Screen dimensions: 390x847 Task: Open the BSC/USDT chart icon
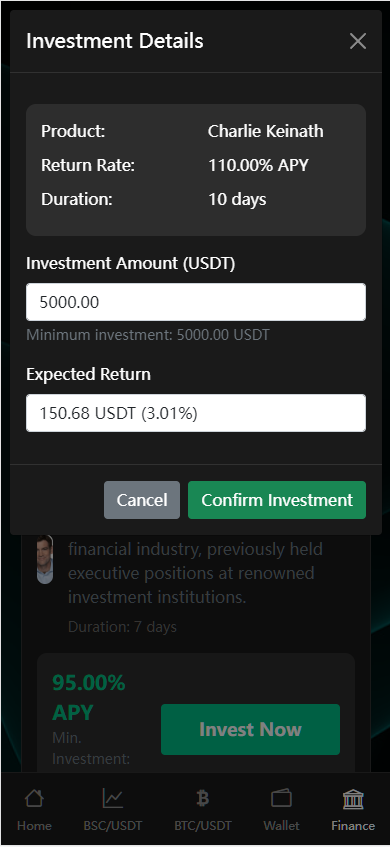[x=113, y=798]
